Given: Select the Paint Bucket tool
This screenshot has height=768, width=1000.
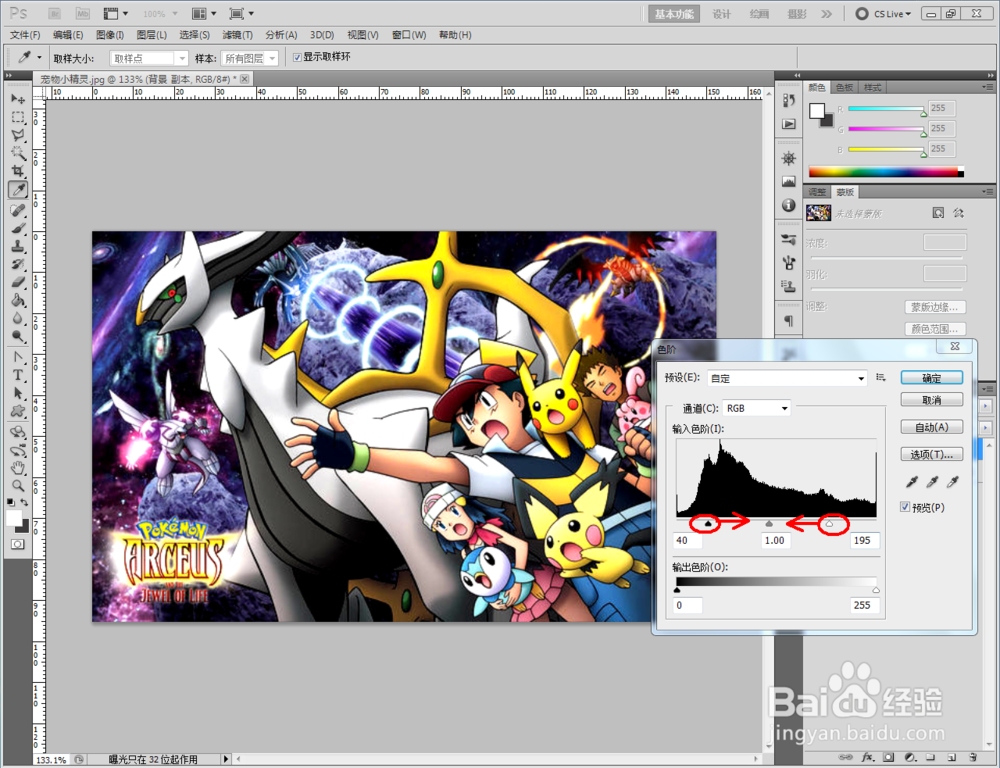Looking at the screenshot, I should (18, 300).
